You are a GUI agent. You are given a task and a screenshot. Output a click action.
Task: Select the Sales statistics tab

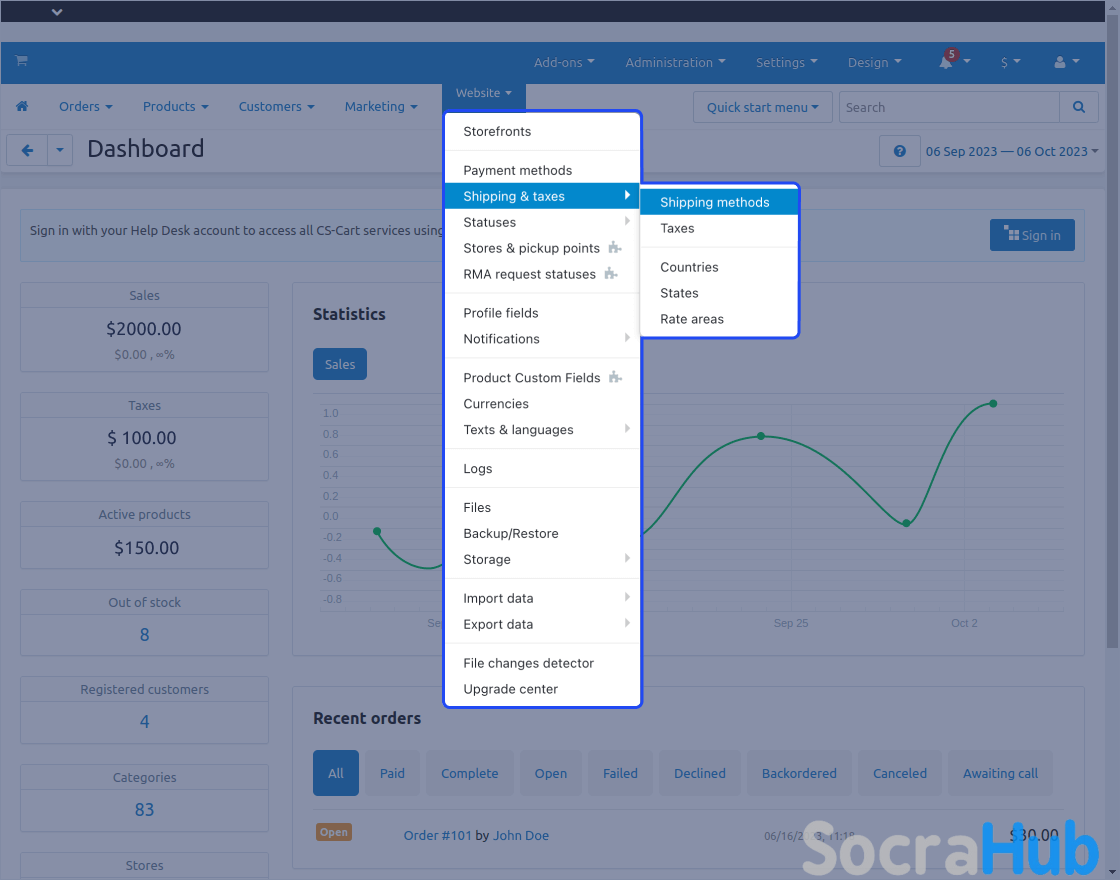tap(340, 364)
